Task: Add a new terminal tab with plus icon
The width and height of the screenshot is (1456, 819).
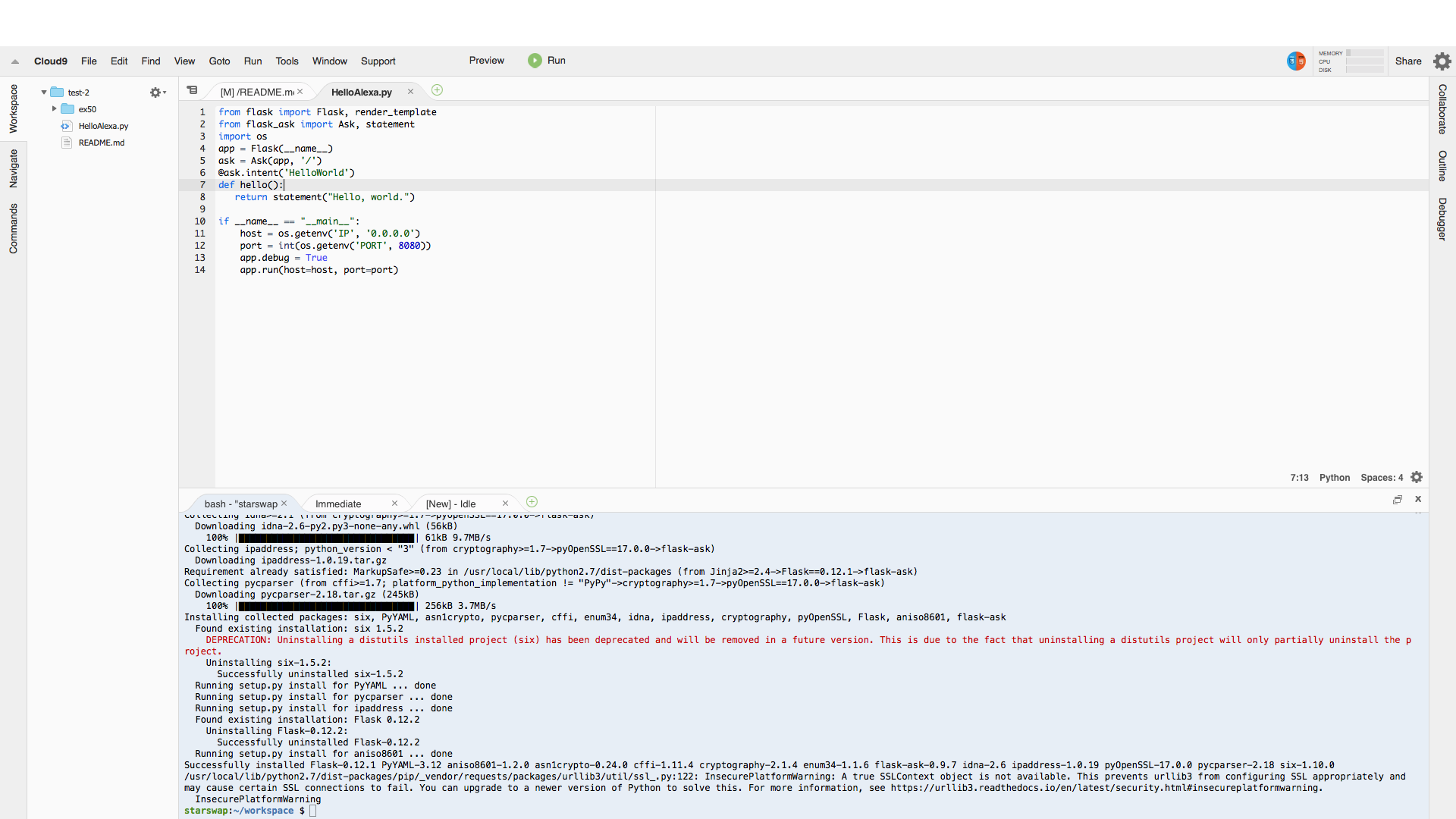Action: tap(532, 502)
